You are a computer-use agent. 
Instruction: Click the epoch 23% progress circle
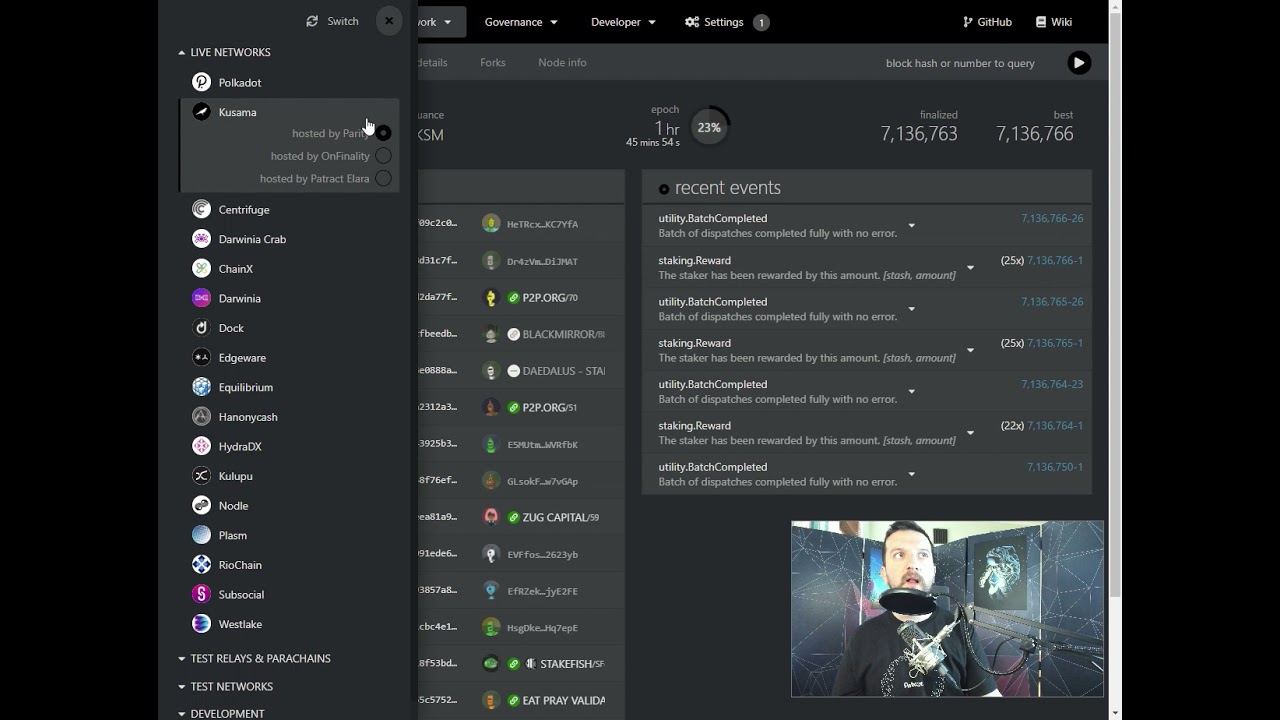(x=709, y=127)
